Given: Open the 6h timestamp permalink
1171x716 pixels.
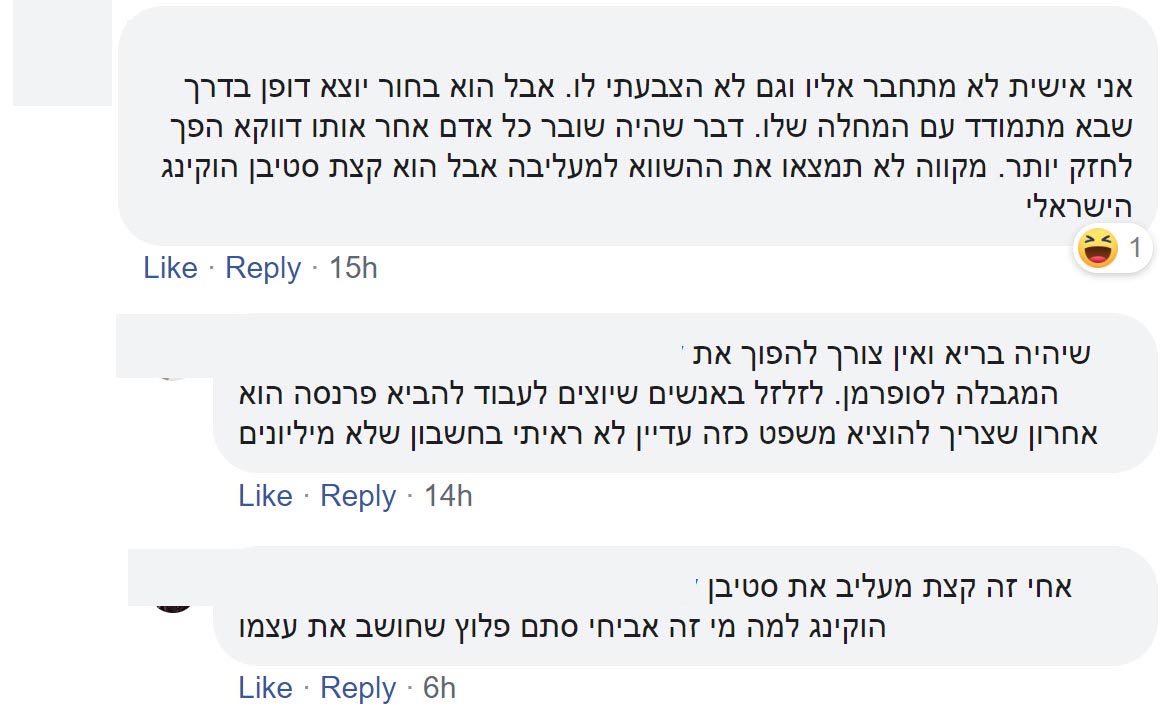Looking at the screenshot, I should click(440, 688).
